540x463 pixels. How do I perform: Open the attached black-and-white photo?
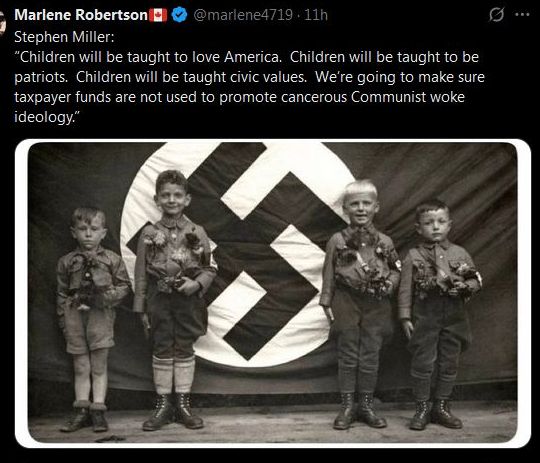tap(272, 292)
